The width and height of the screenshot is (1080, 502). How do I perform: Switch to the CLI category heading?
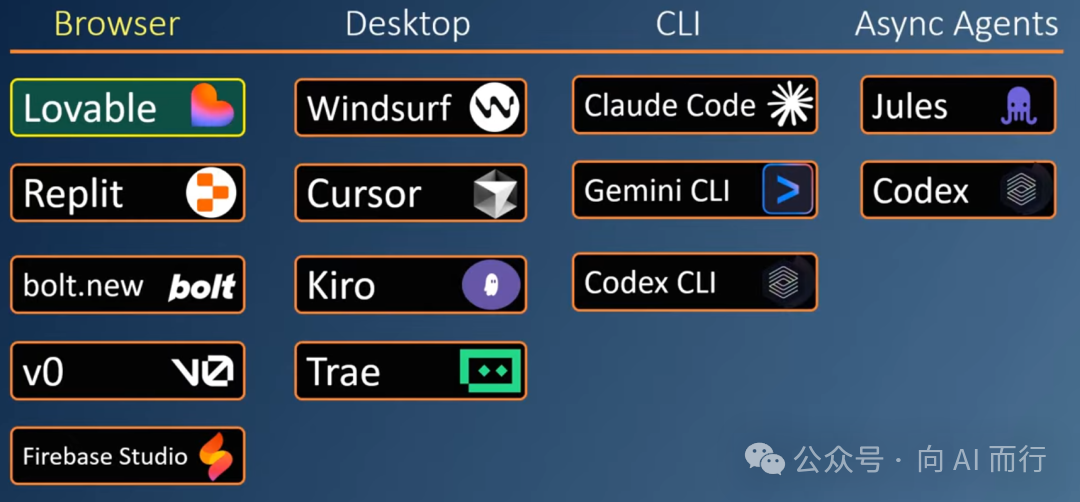click(678, 24)
